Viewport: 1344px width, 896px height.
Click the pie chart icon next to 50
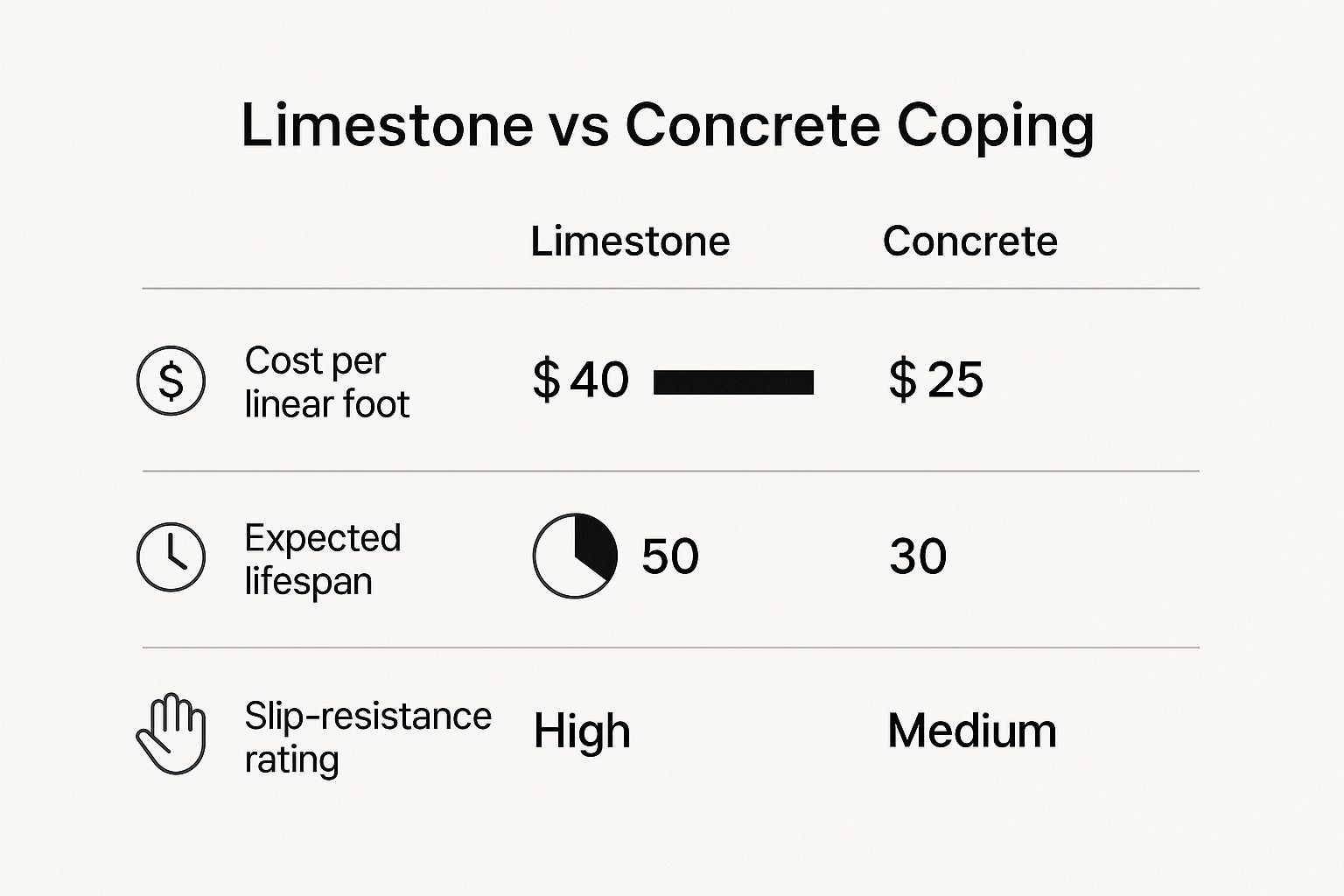click(575, 556)
